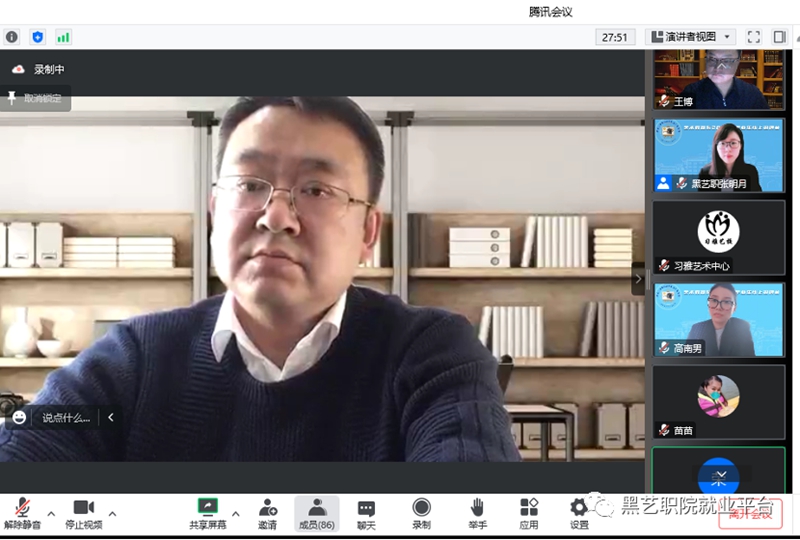Open the share screen (共享屏幕) tool
The height and width of the screenshot is (540, 800).
pyautogui.click(x=208, y=513)
